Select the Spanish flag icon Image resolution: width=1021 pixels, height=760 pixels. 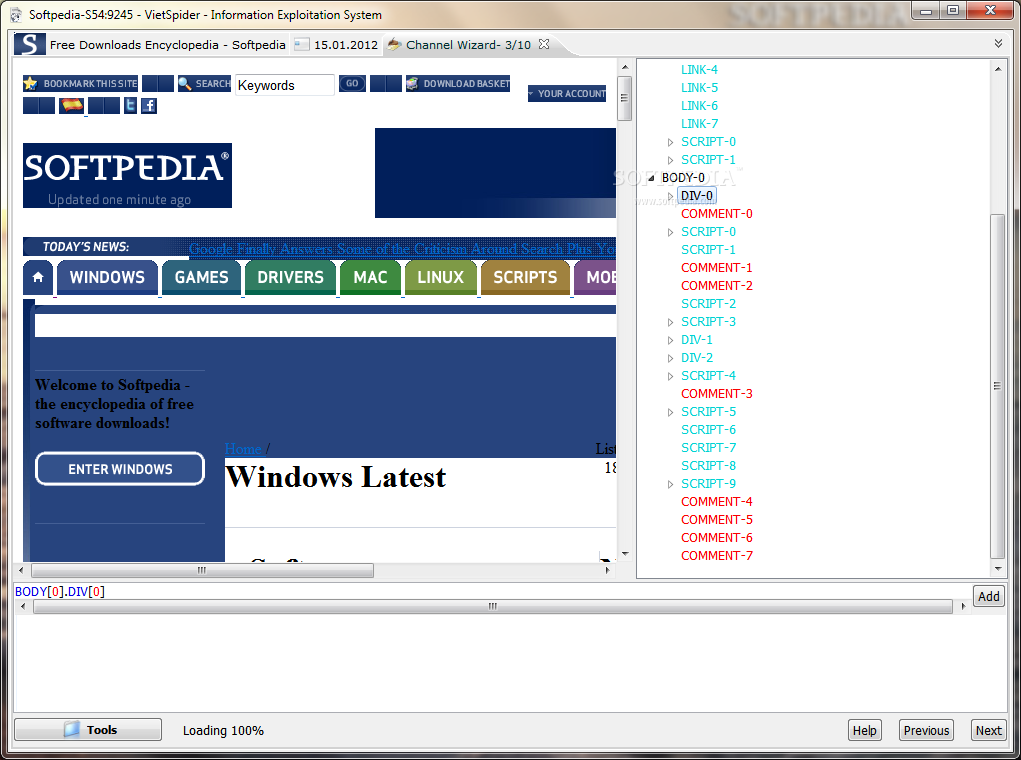[72, 105]
